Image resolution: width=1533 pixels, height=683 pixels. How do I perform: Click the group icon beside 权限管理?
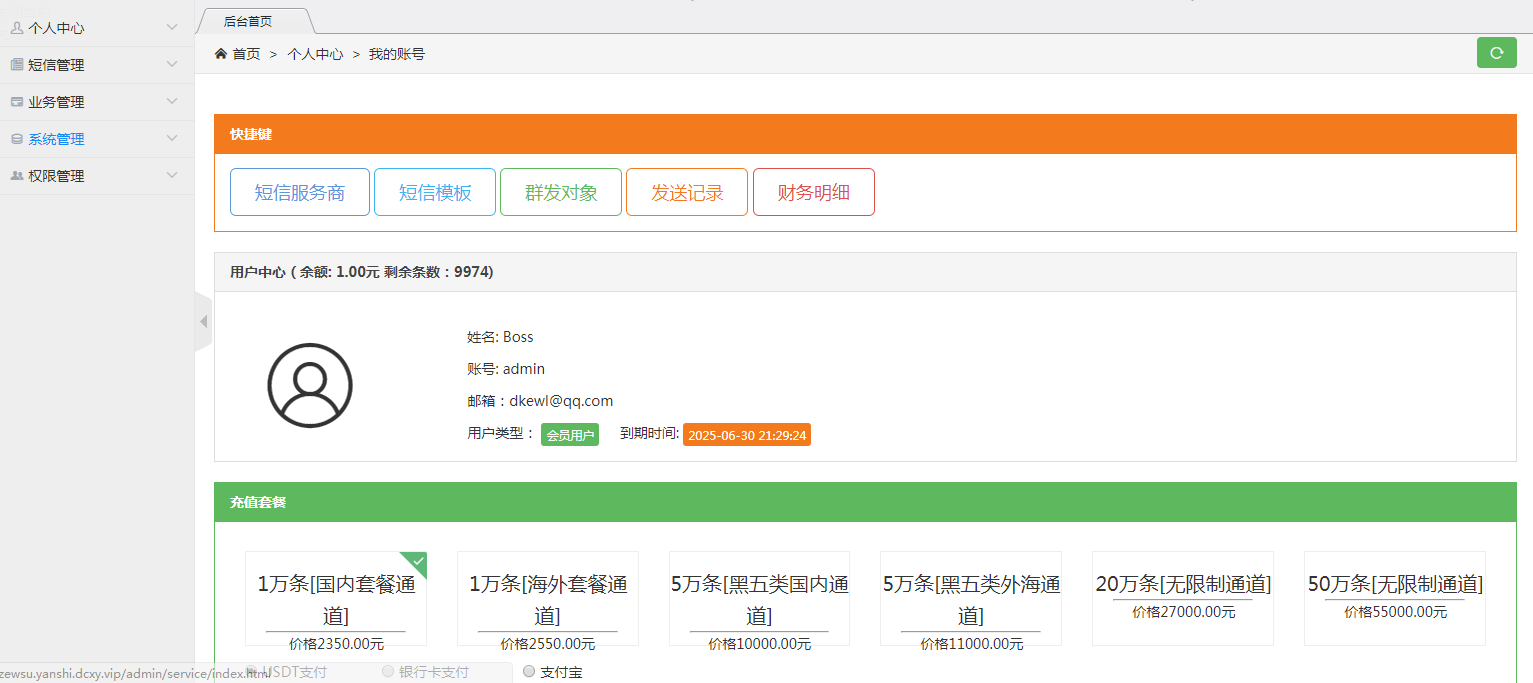click(17, 176)
